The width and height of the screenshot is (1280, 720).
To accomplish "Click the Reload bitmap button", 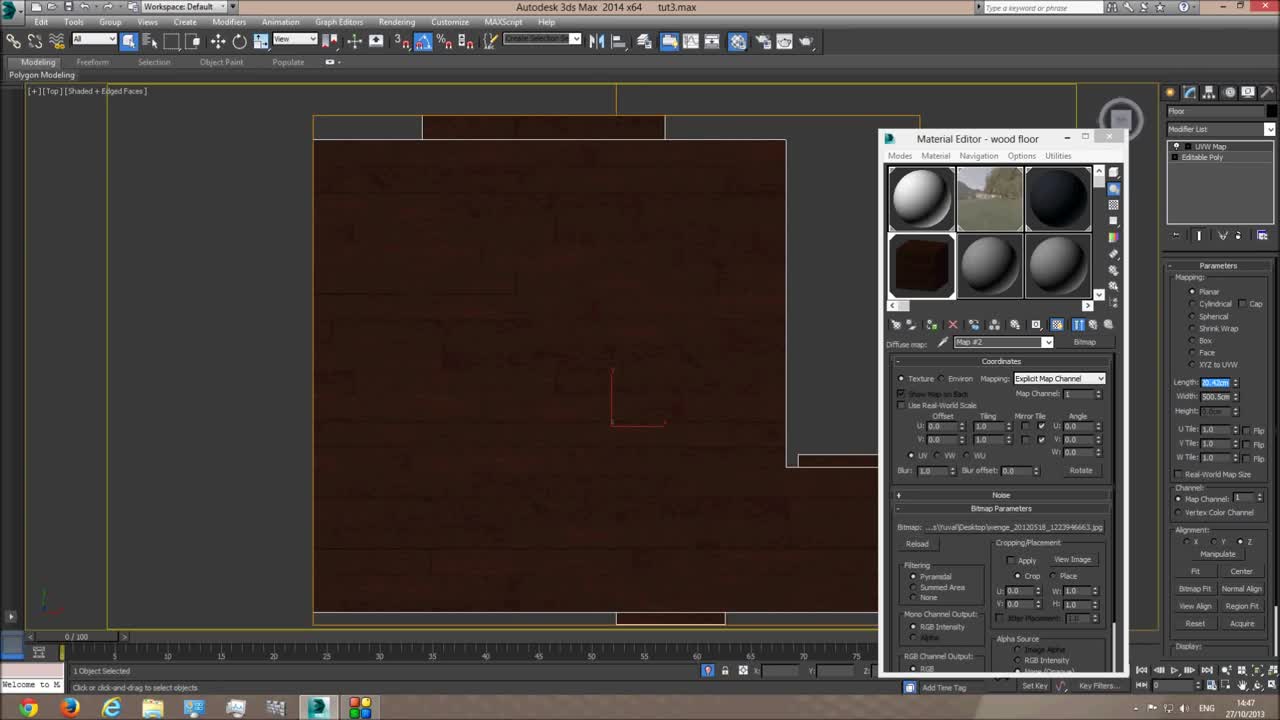I will point(917,544).
